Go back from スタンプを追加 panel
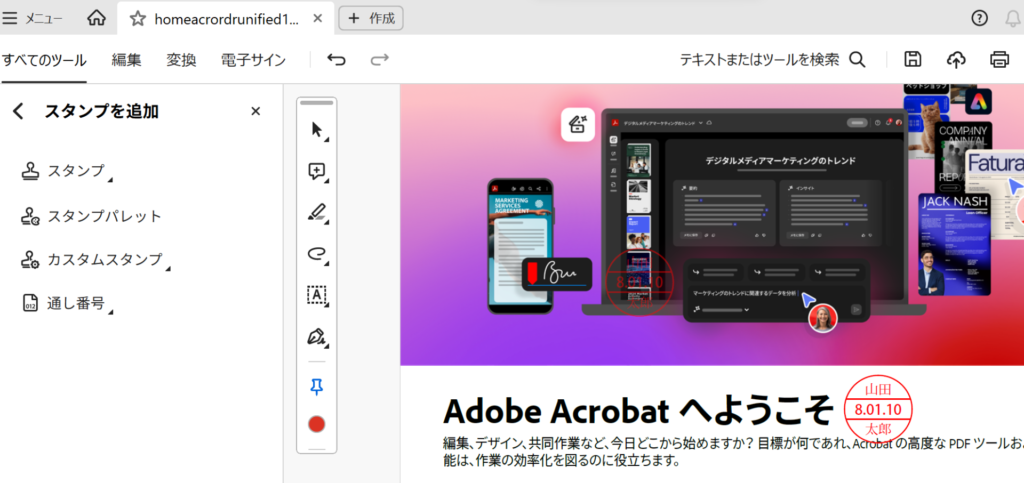Viewport: 1024px width, 483px height. [x=18, y=112]
